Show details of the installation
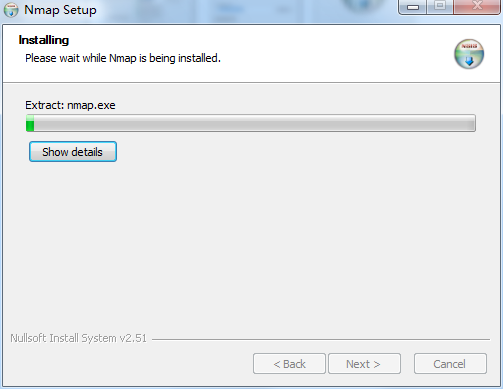Viewport: 503px width, 389px height. tap(73, 152)
